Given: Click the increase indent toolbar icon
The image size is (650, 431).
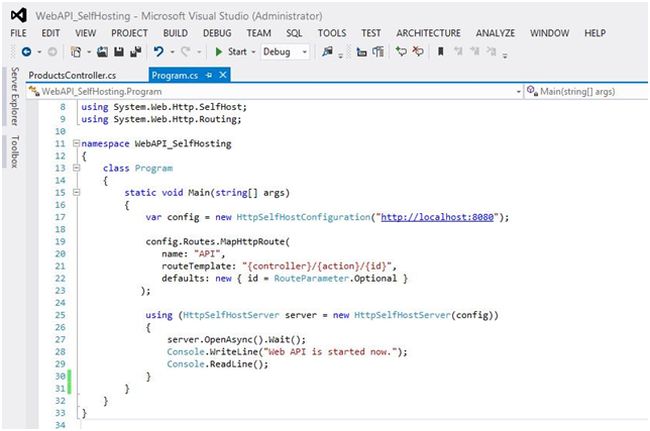Looking at the screenshot, I should click(x=378, y=52).
